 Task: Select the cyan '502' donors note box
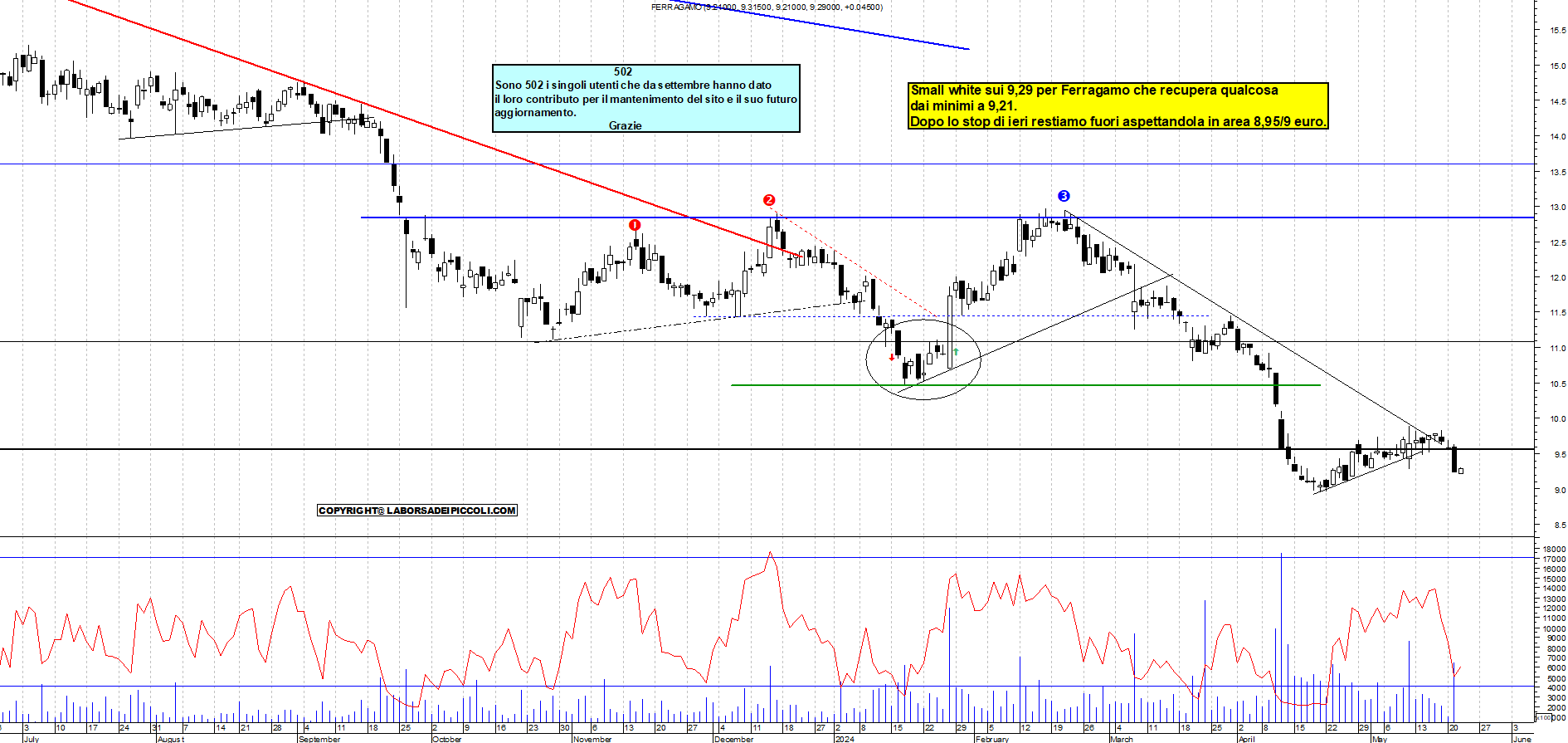(646, 99)
